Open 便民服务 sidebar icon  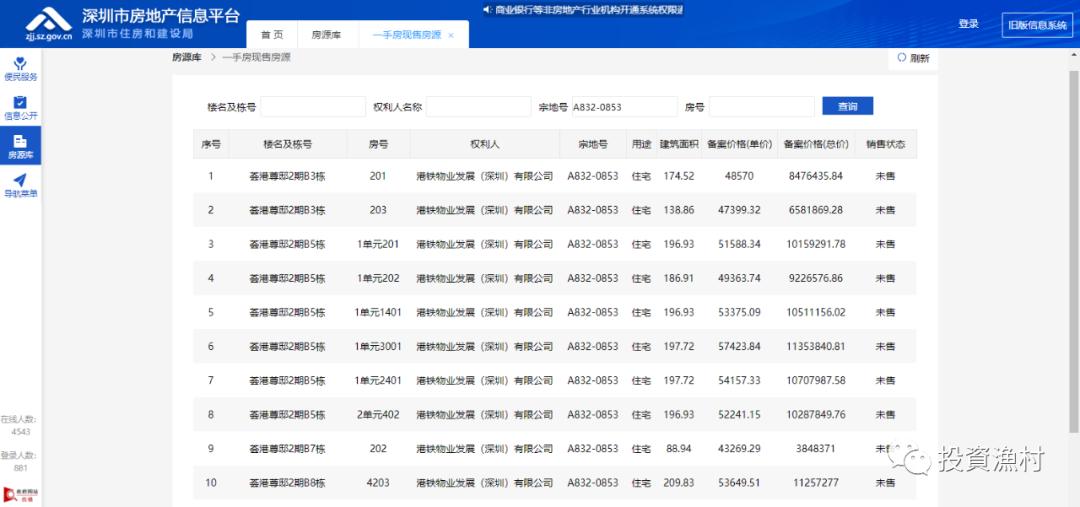point(20,69)
